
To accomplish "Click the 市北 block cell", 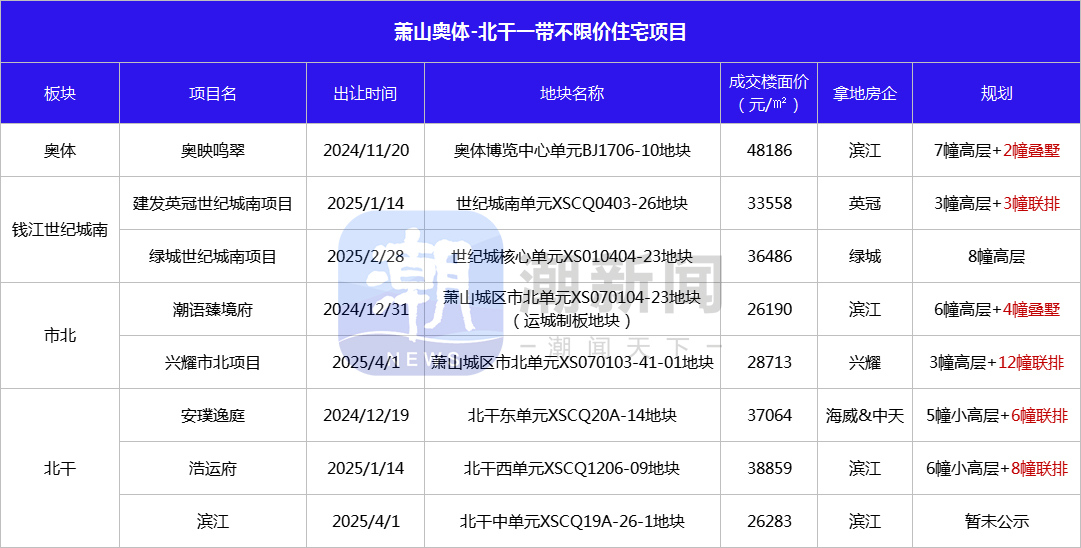I will click(60, 336).
